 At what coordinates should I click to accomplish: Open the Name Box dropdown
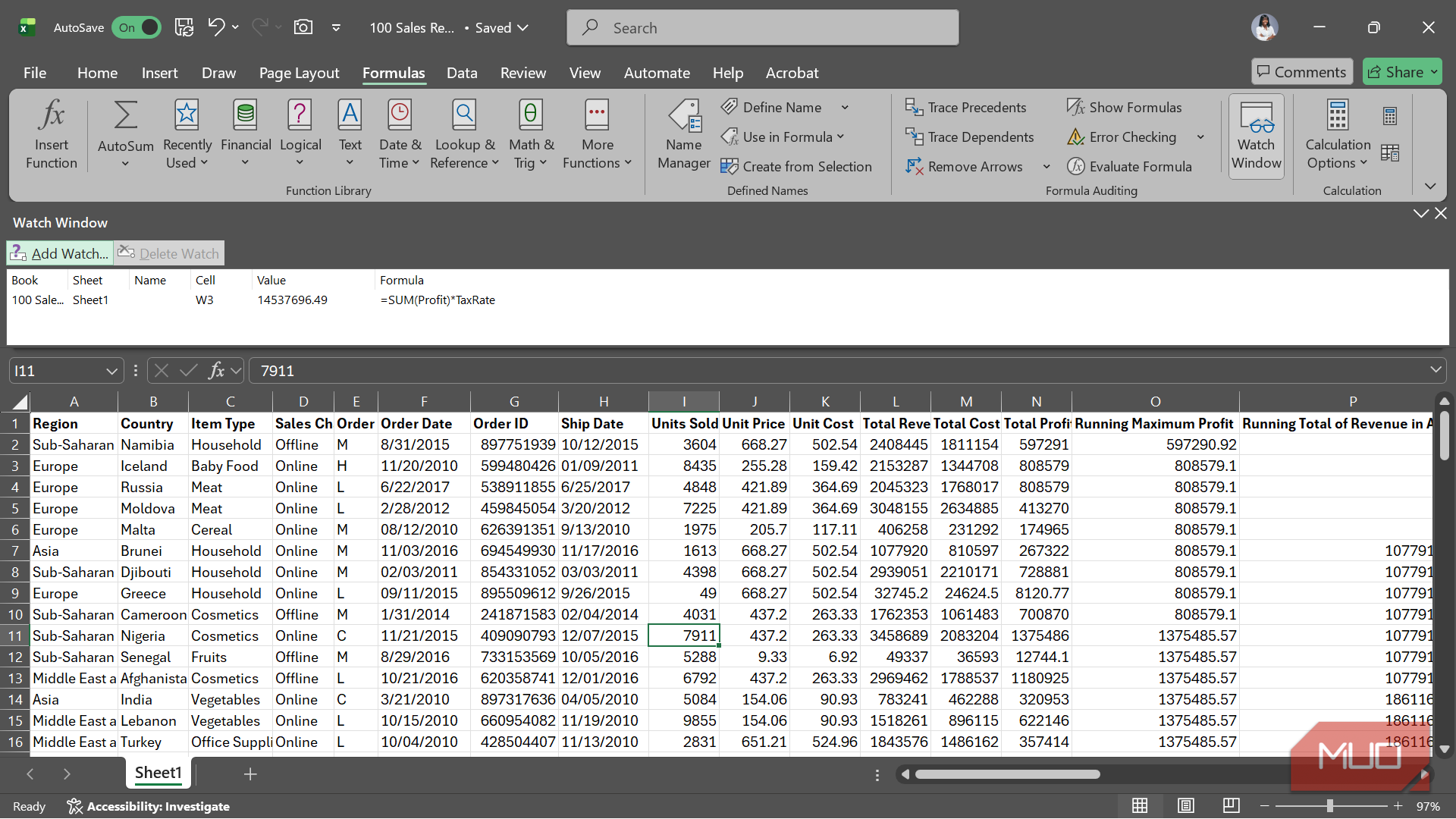click(111, 371)
